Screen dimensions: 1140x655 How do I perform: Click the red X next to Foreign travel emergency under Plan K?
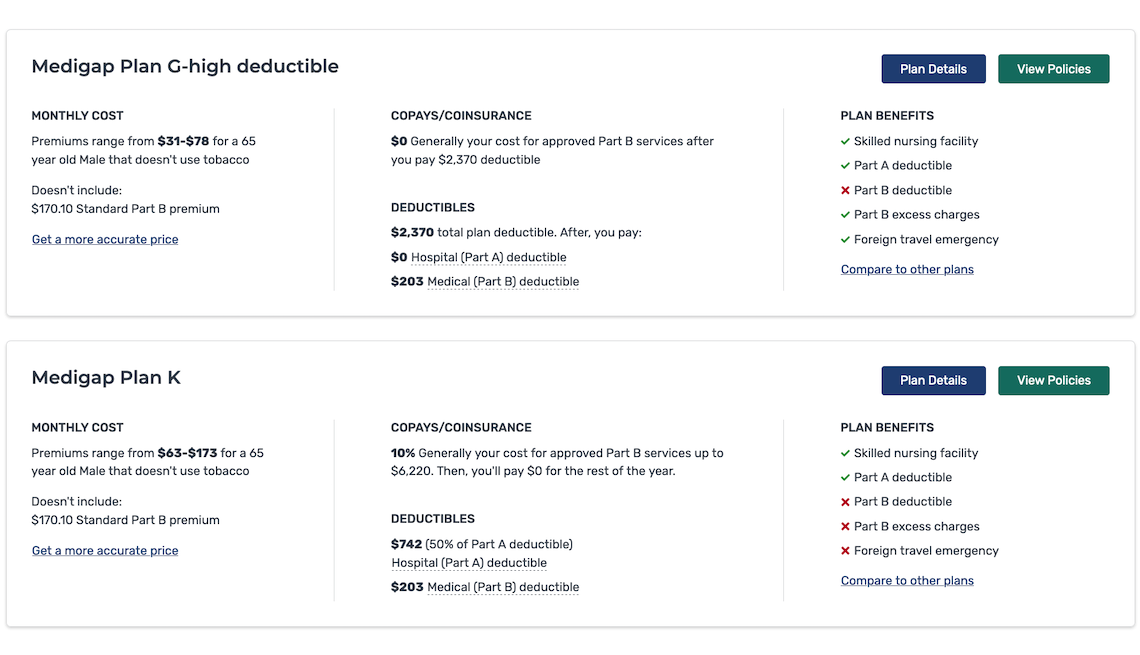[845, 550]
